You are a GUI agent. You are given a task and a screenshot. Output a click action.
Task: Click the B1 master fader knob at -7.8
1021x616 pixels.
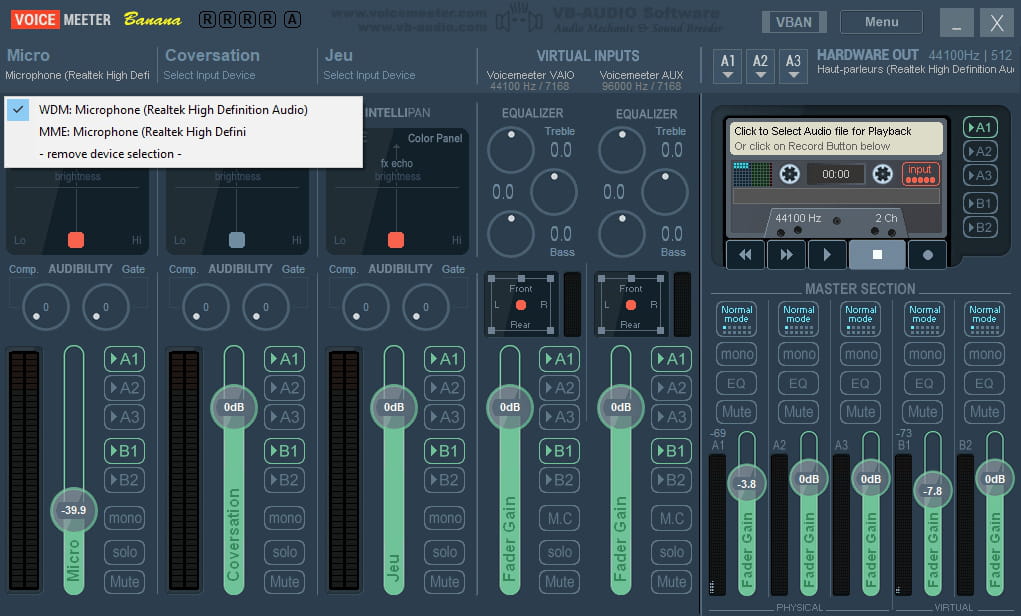933,491
